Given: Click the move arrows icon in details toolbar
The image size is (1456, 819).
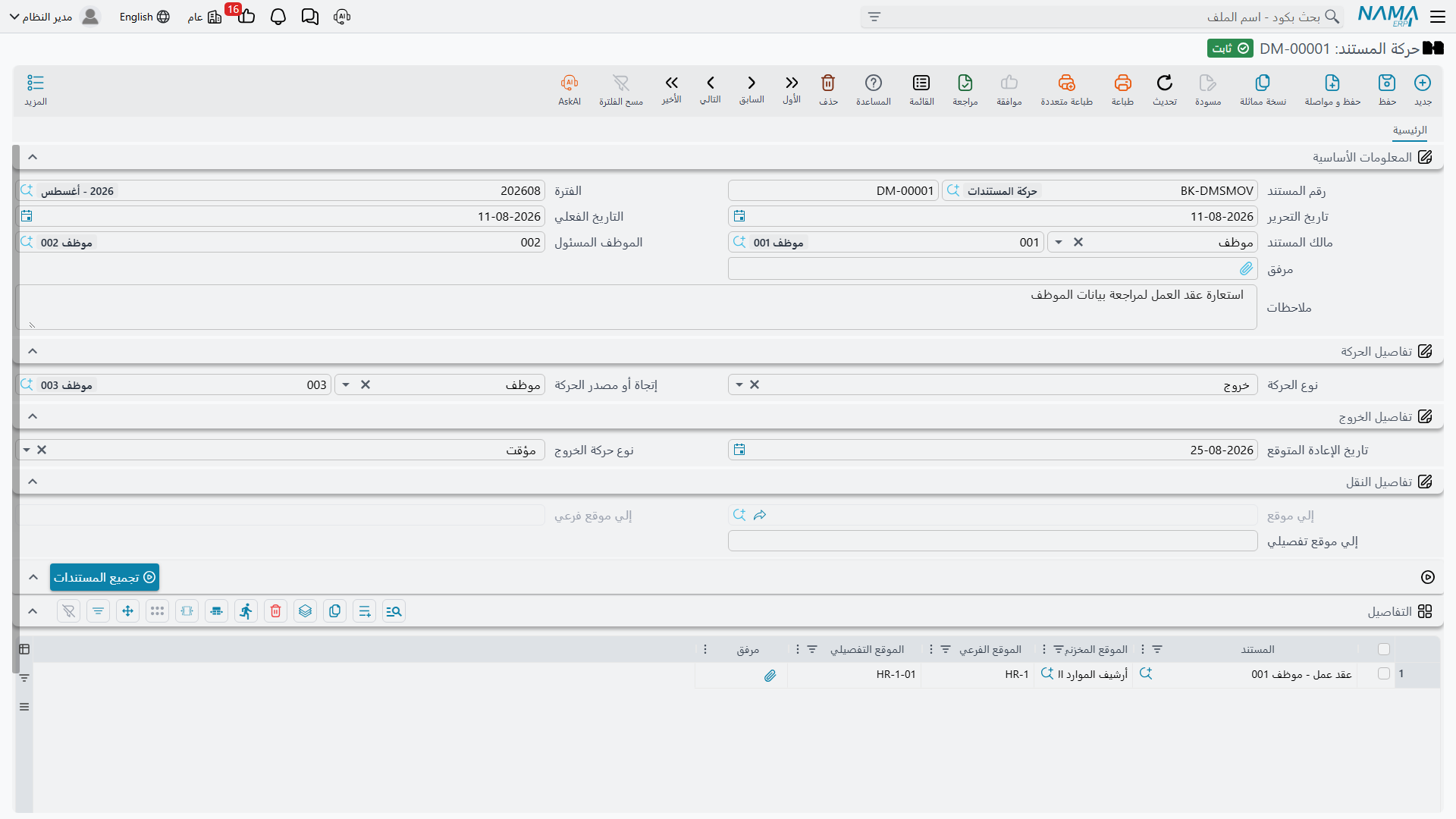Looking at the screenshot, I should point(127,611).
